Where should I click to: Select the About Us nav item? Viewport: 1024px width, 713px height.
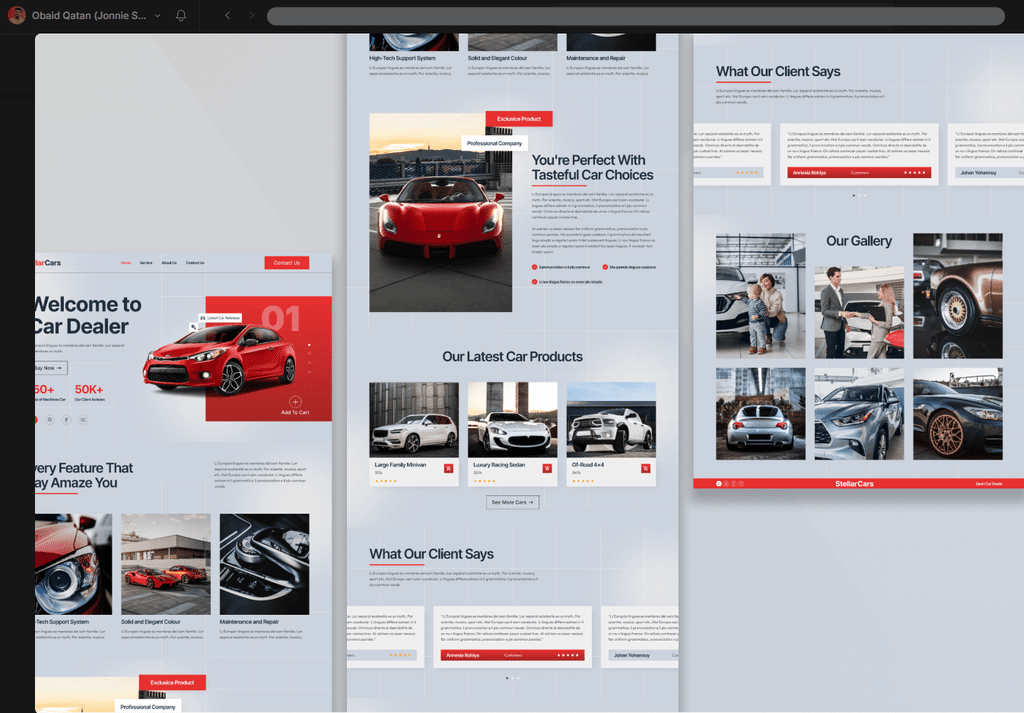pos(169,263)
